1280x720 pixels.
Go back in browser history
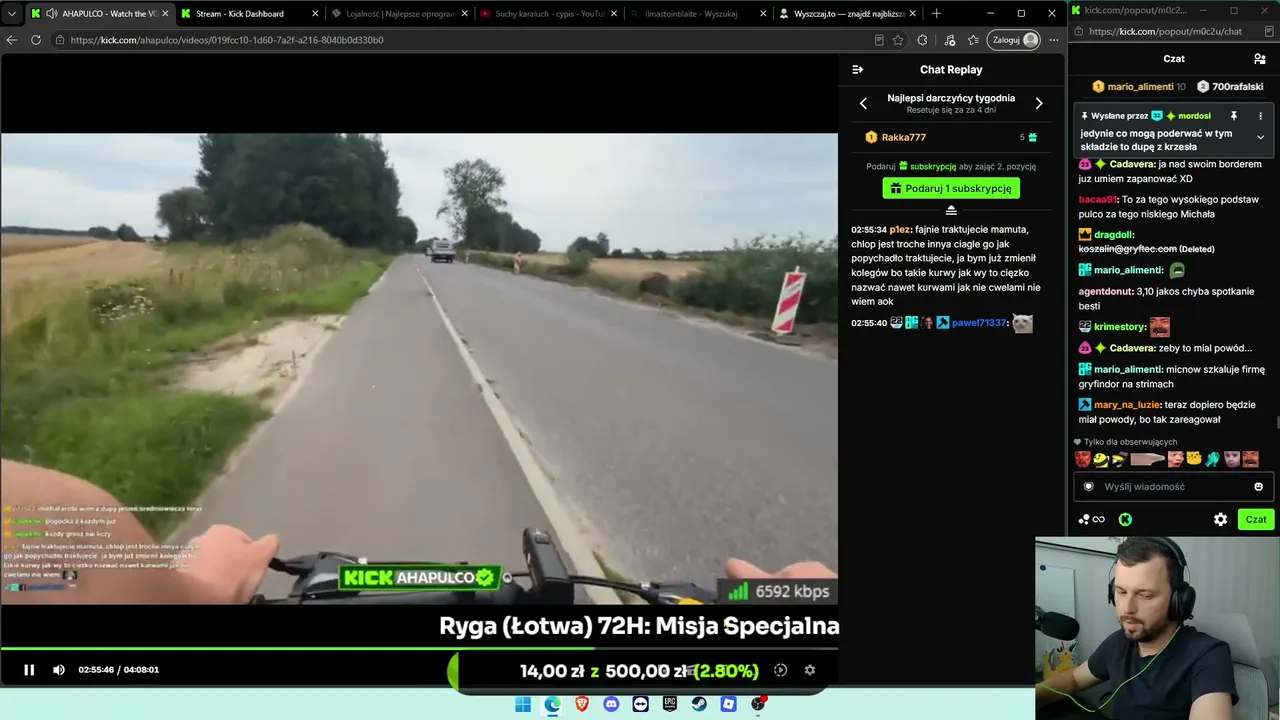click(x=12, y=40)
